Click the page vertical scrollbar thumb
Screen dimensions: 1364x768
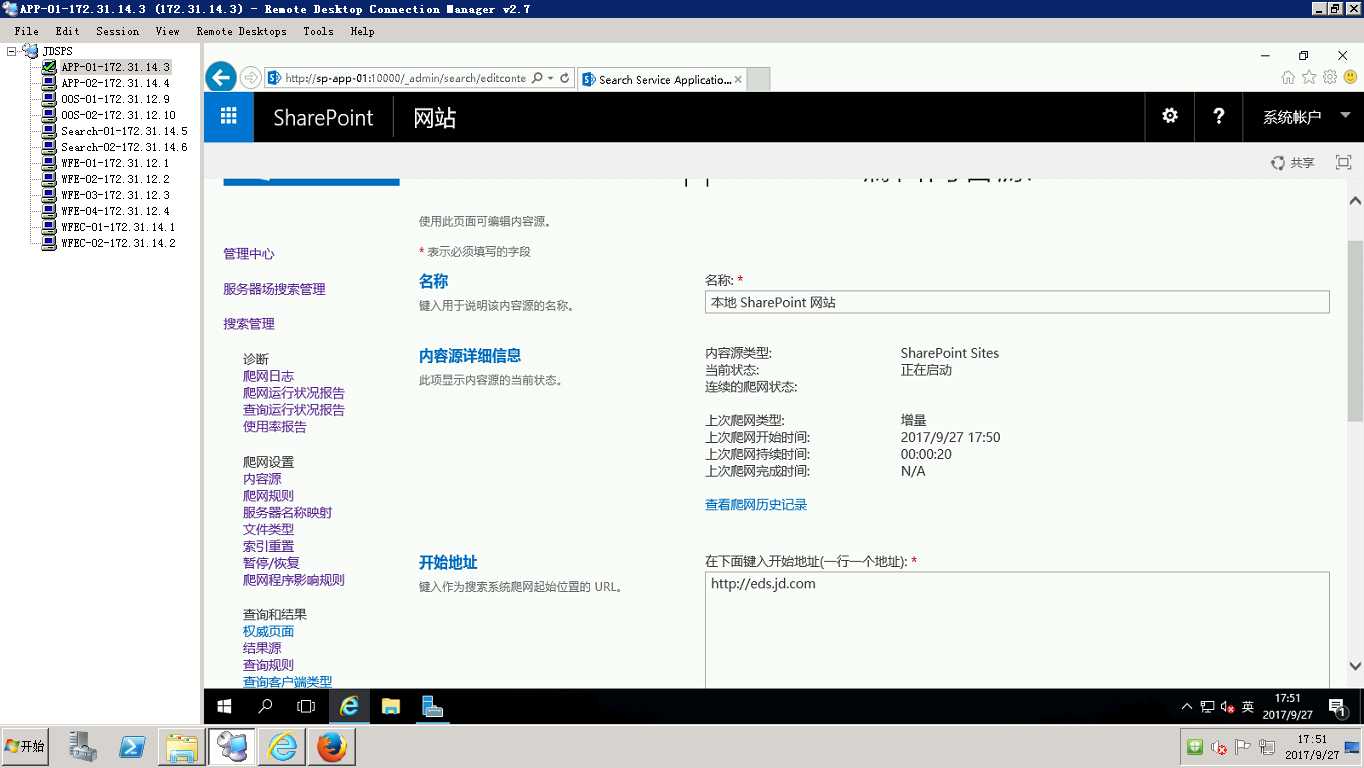pyautogui.click(x=1355, y=330)
